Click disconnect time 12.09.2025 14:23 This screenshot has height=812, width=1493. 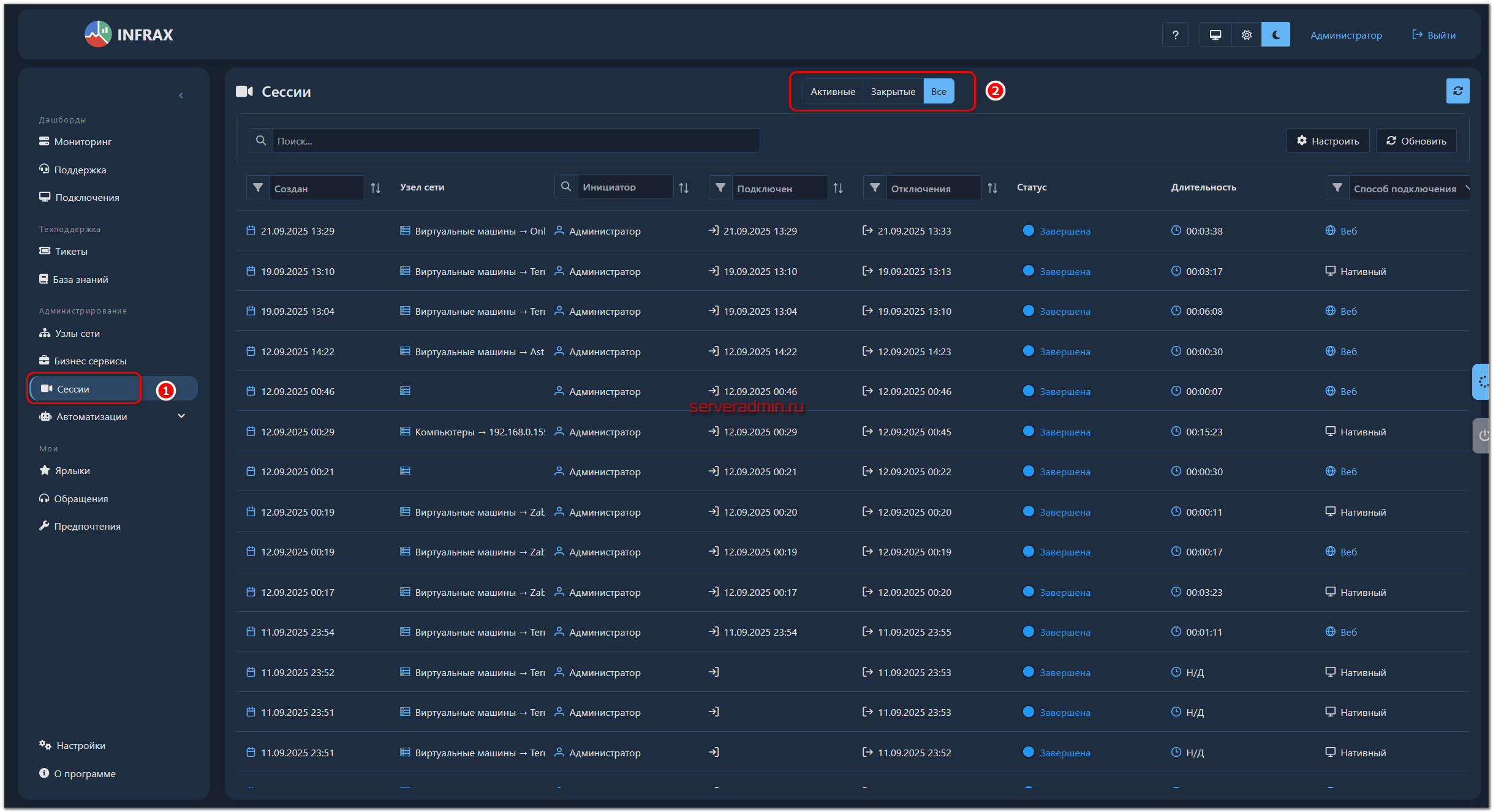click(x=914, y=351)
